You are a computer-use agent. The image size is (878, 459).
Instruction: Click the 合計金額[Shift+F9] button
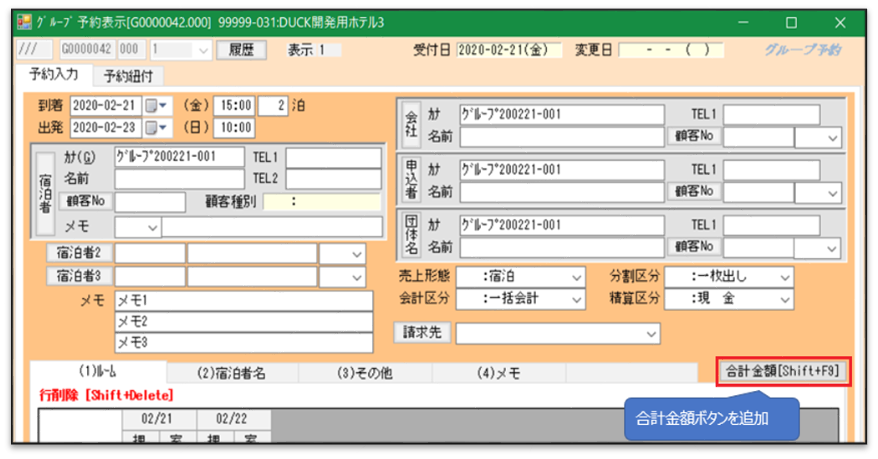(x=783, y=371)
